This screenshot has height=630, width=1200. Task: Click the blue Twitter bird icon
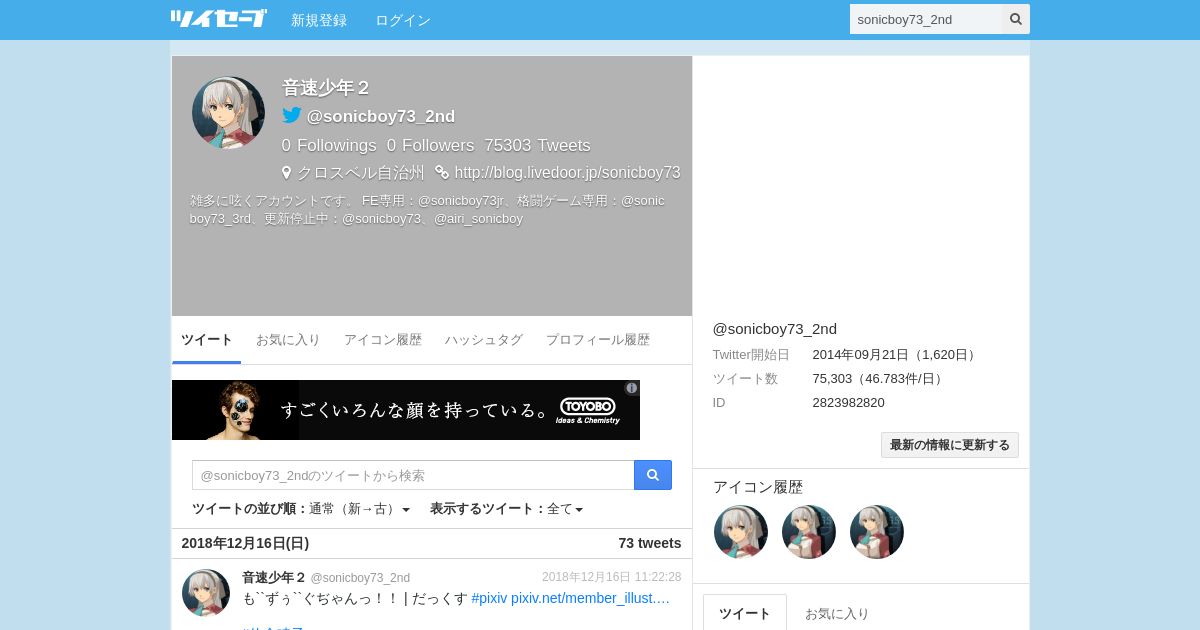pos(292,116)
